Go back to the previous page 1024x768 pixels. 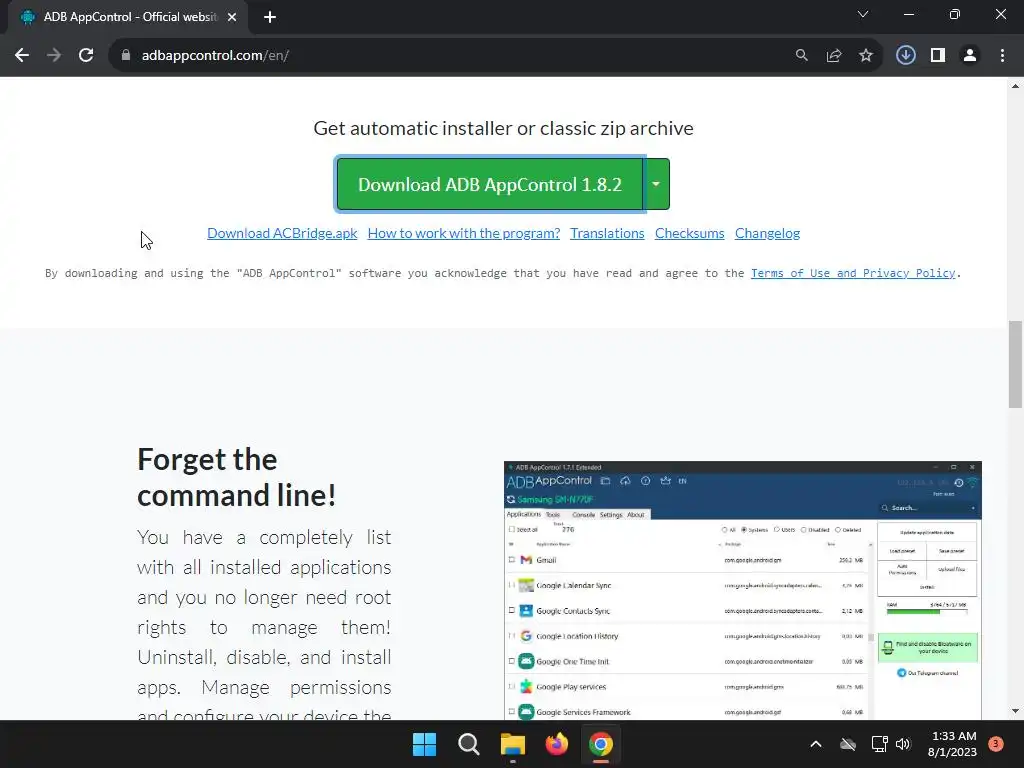22,56
